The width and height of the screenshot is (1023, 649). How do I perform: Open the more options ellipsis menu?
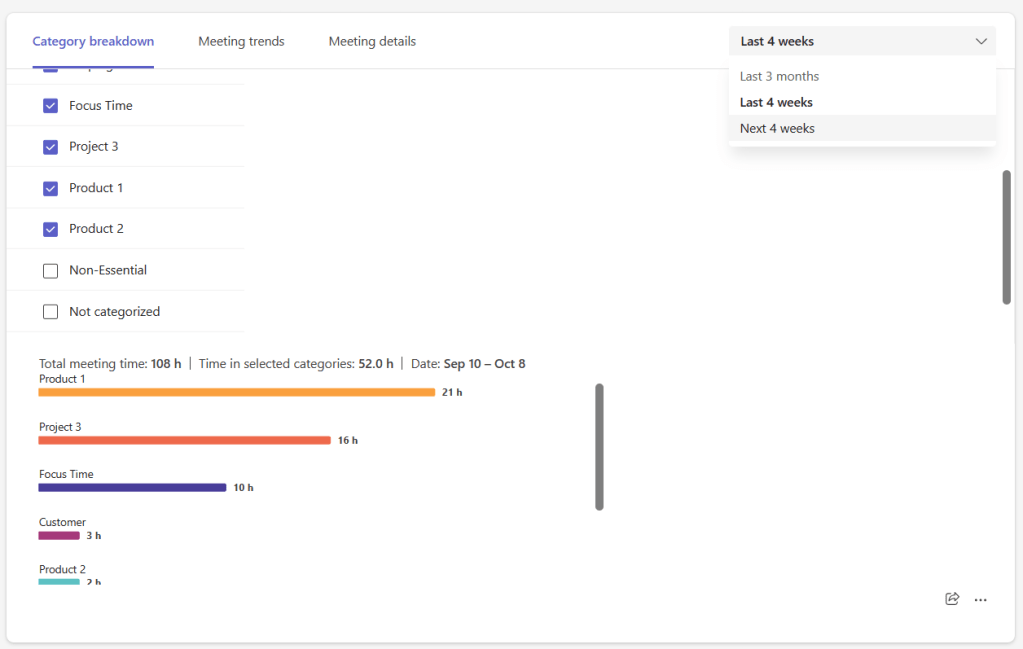[x=980, y=600]
